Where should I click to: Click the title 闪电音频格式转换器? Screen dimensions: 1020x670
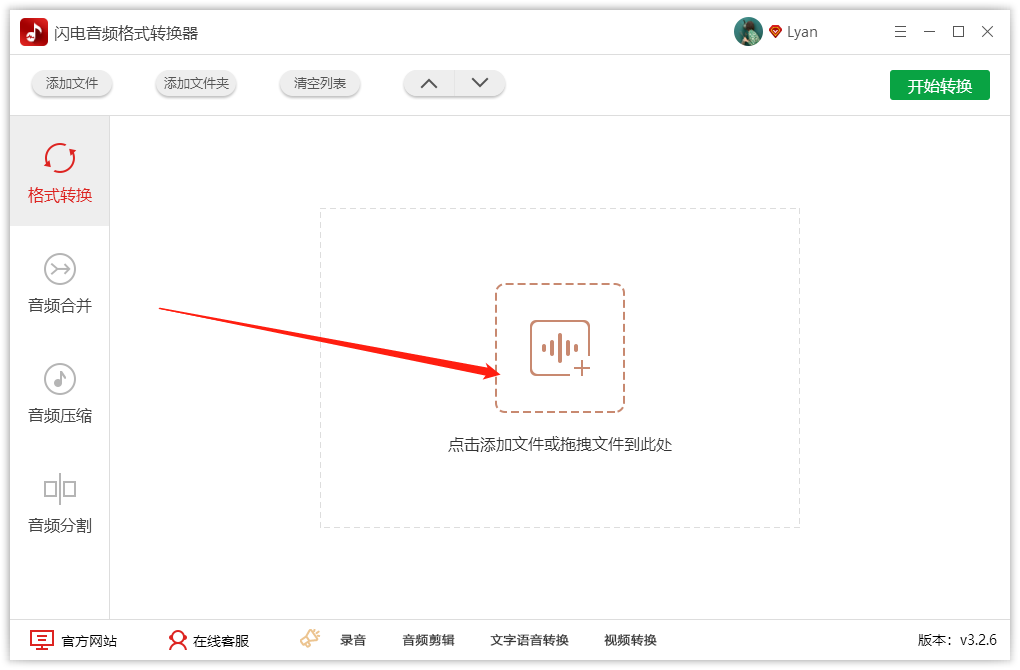pyautogui.click(x=126, y=33)
